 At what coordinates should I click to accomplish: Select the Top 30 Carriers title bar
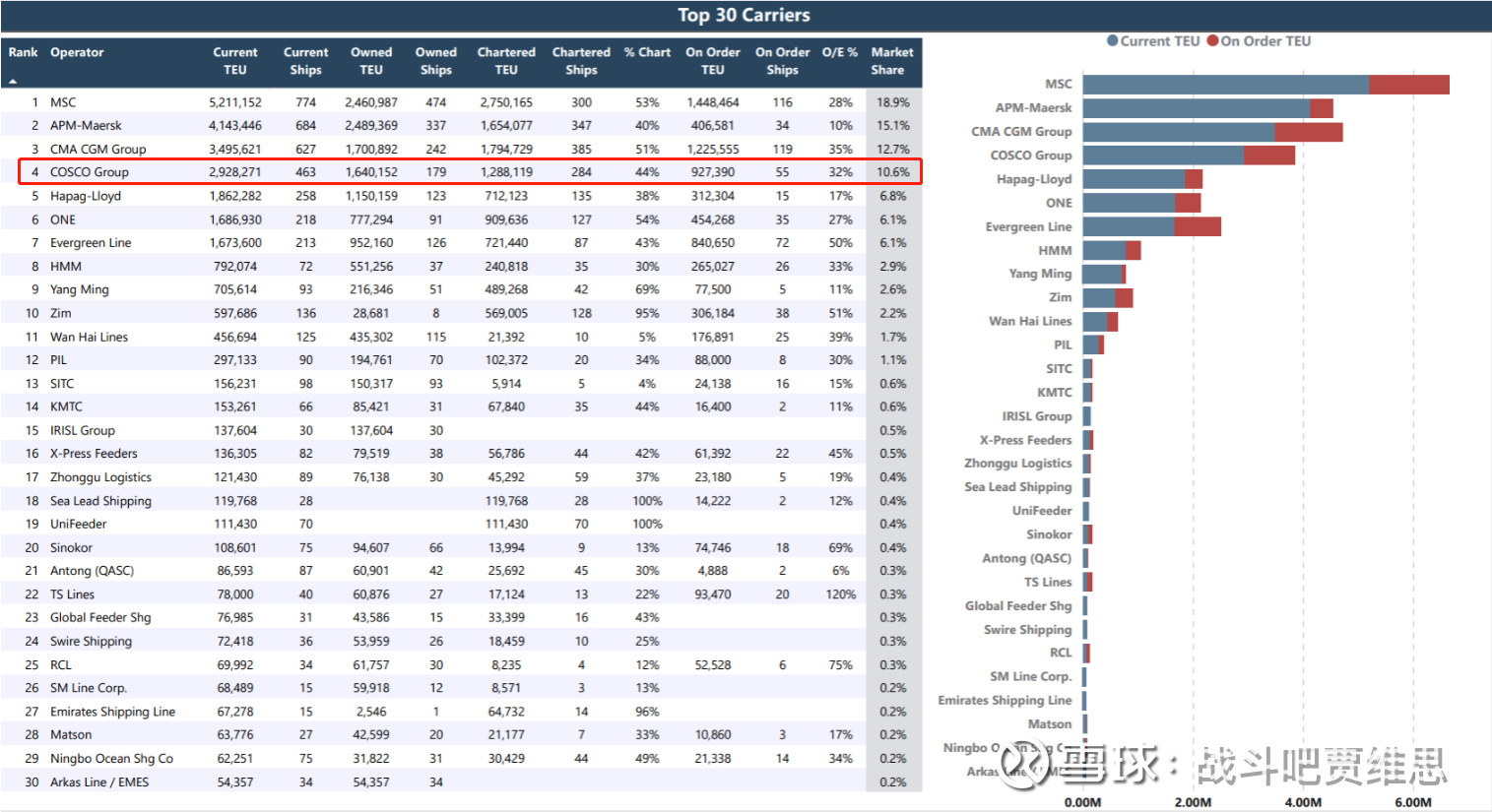(746, 15)
